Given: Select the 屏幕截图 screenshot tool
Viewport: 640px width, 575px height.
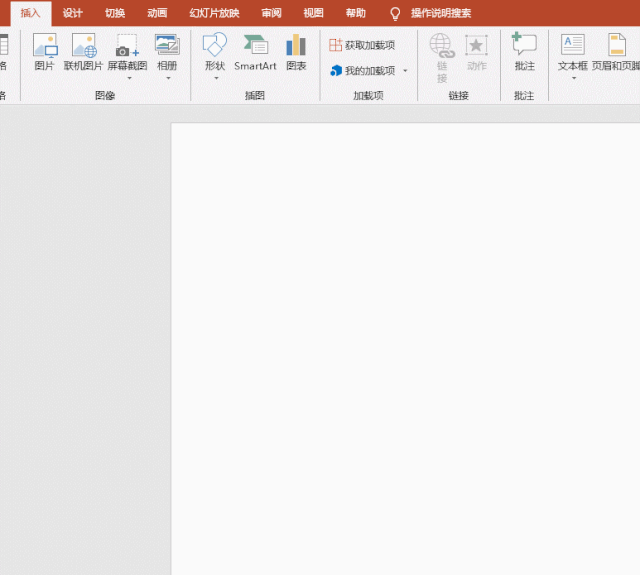Looking at the screenshot, I should point(127,51).
